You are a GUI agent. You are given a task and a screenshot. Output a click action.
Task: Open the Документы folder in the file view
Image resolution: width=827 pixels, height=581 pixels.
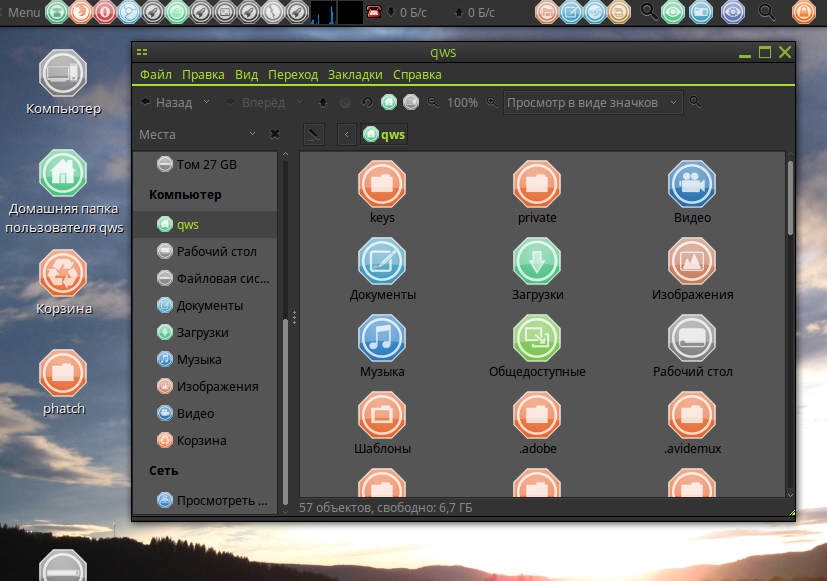[382, 269]
